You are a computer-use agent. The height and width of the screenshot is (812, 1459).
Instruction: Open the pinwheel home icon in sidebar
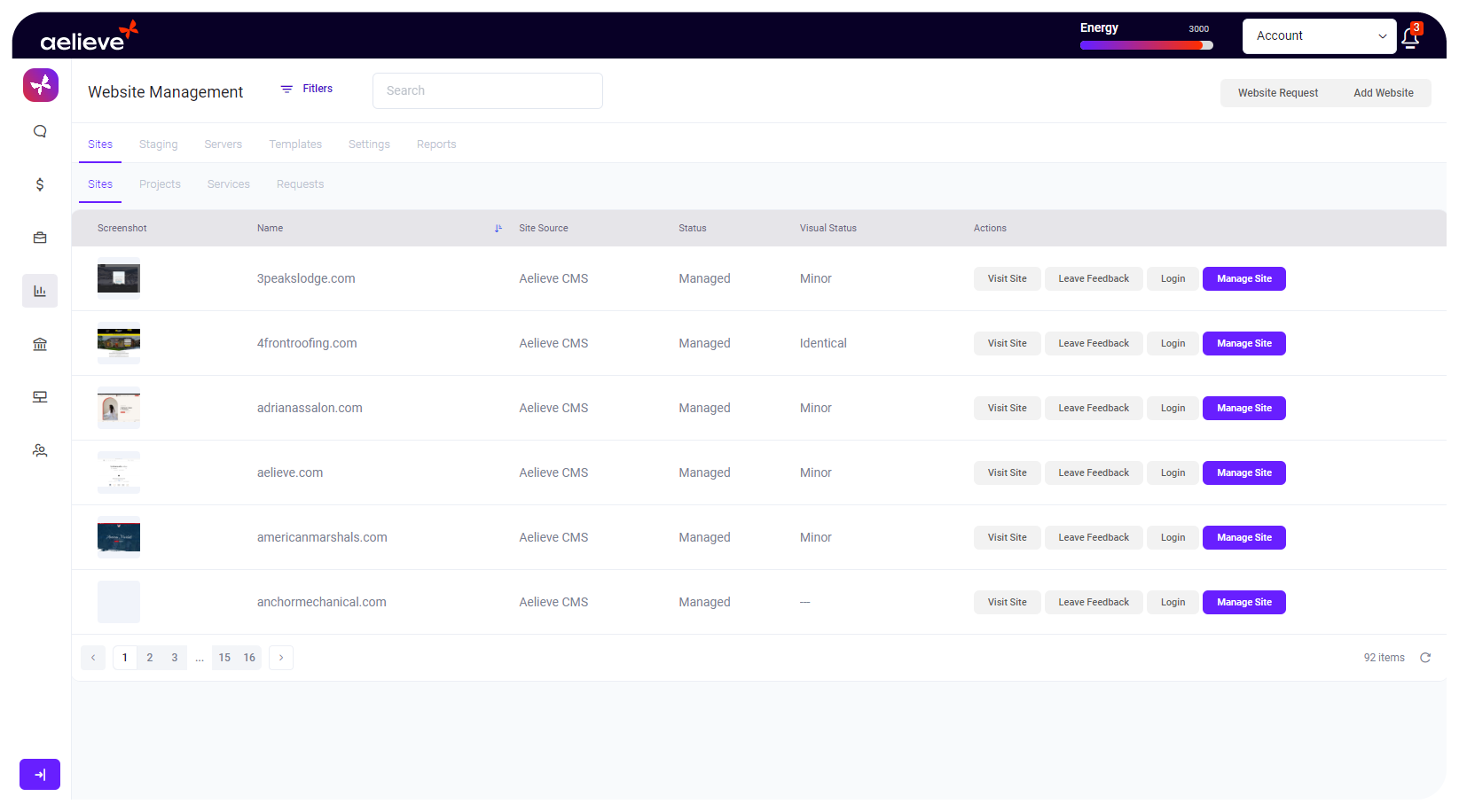coord(41,85)
